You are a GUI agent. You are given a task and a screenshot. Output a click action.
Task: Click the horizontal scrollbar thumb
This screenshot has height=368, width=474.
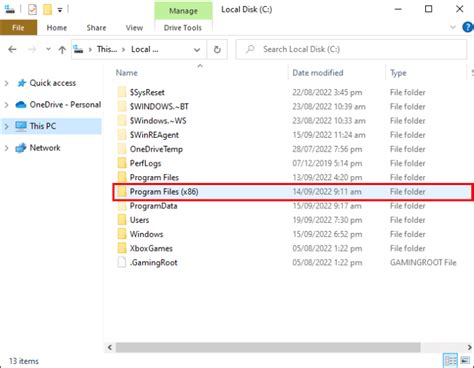pyautogui.click(x=268, y=347)
